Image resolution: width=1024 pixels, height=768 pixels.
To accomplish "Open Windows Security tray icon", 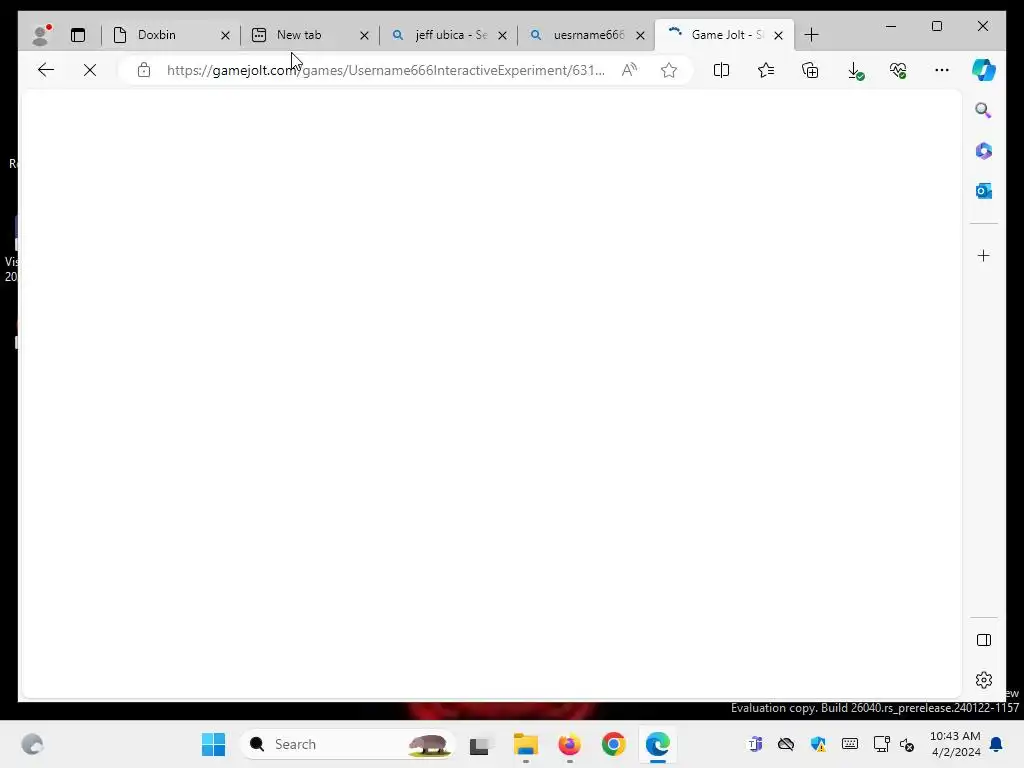I will (x=818, y=744).
